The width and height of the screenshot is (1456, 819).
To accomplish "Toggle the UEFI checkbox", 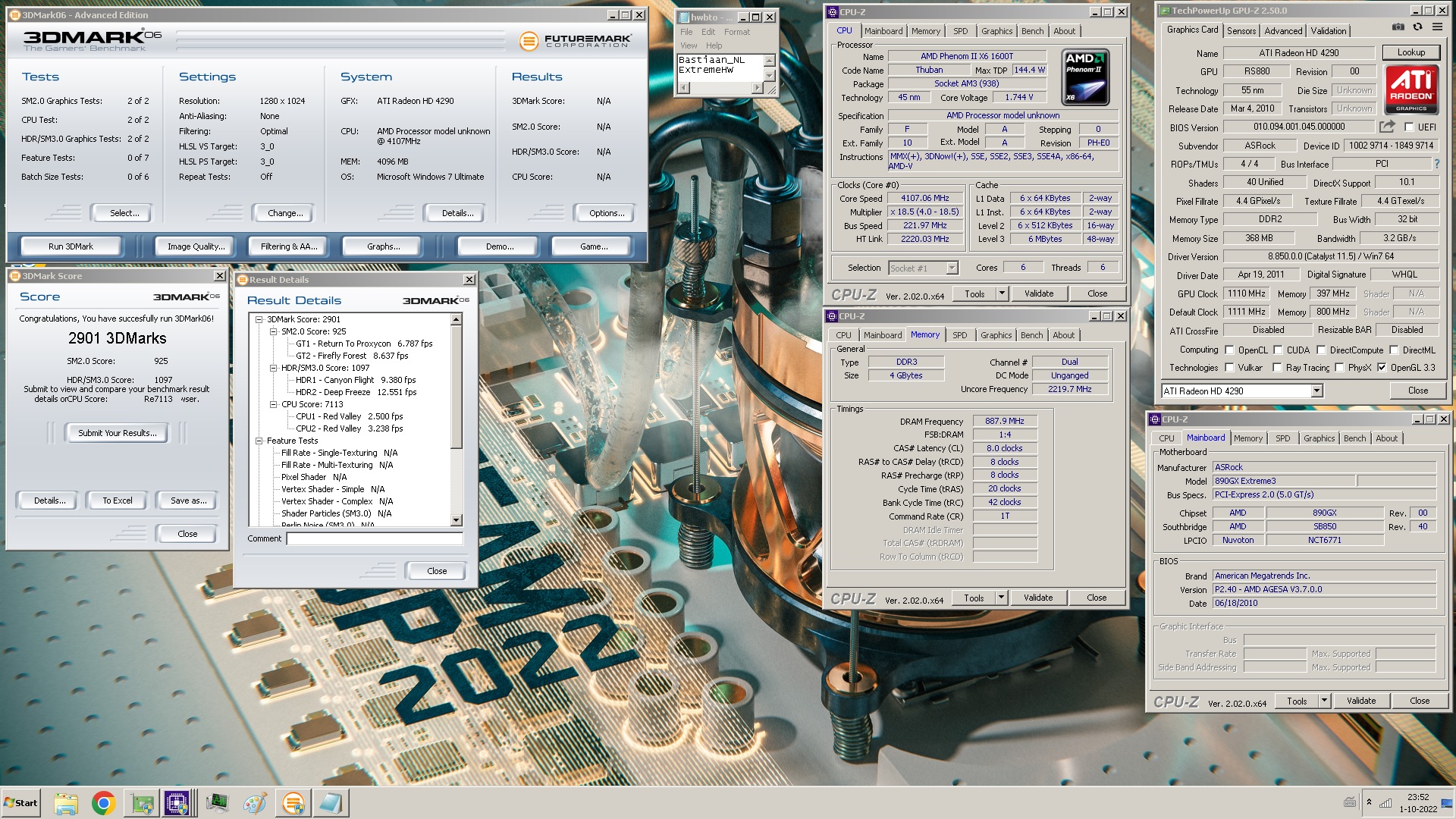I will [1409, 127].
